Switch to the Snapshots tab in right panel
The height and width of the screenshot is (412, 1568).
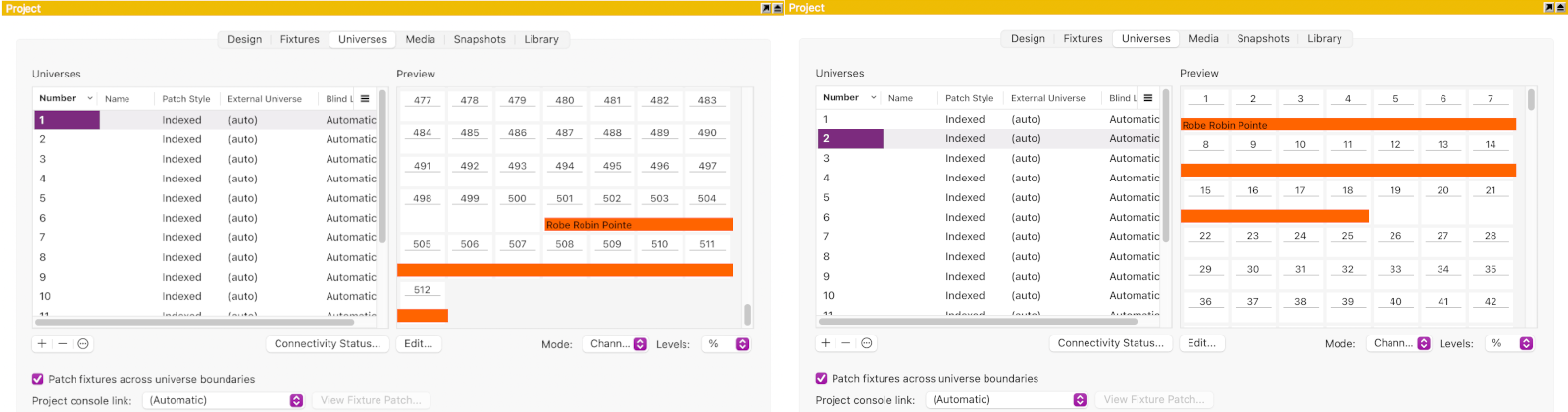point(1262,38)
